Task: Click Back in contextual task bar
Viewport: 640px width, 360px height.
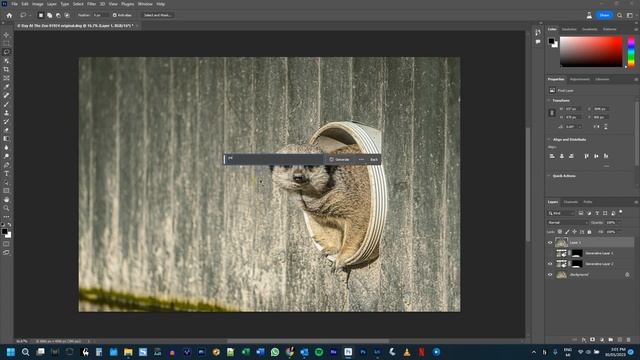Action: pyautogui.click(x=374, y=159)
